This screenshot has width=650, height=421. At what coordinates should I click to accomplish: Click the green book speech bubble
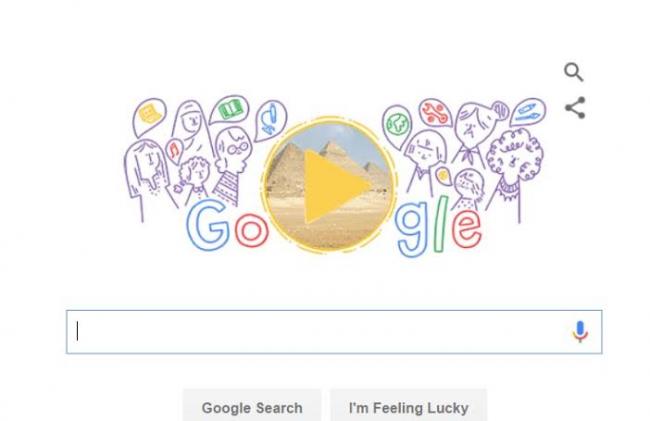(x=229, y=110)
